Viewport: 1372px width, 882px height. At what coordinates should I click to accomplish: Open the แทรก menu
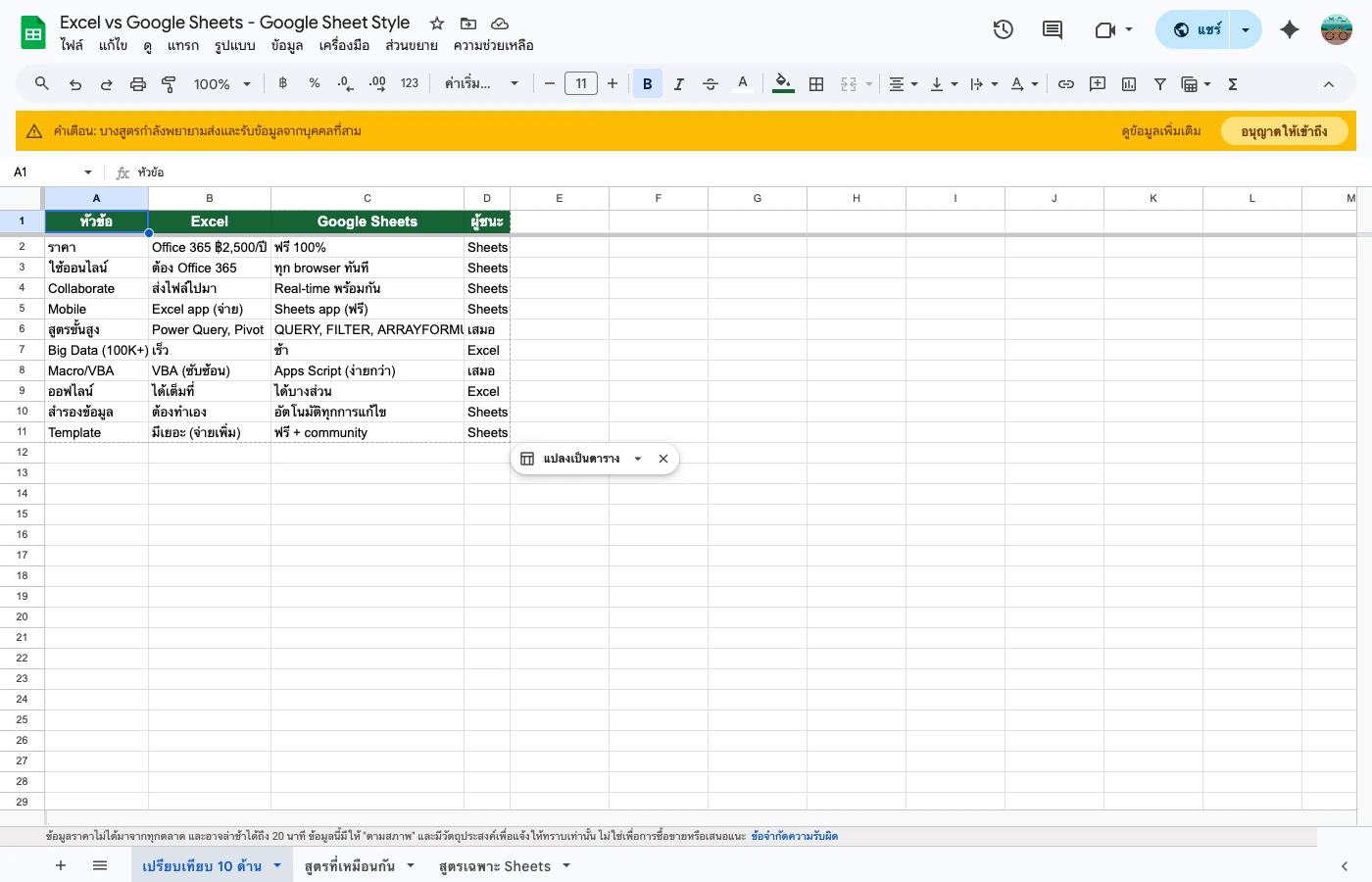[183, 45]
